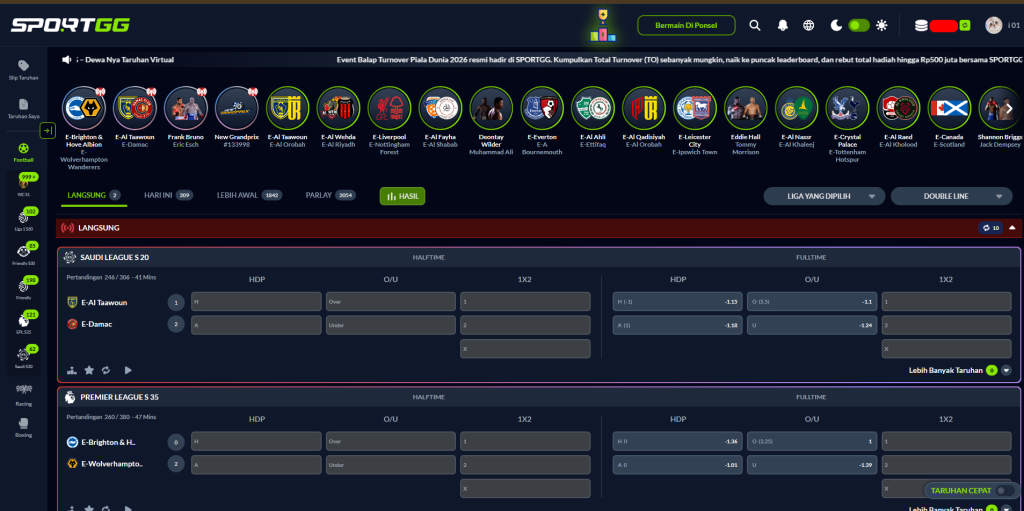Open the search icon in header
The height and width of the screenshot is (511, 1024).
coord(755,25)
